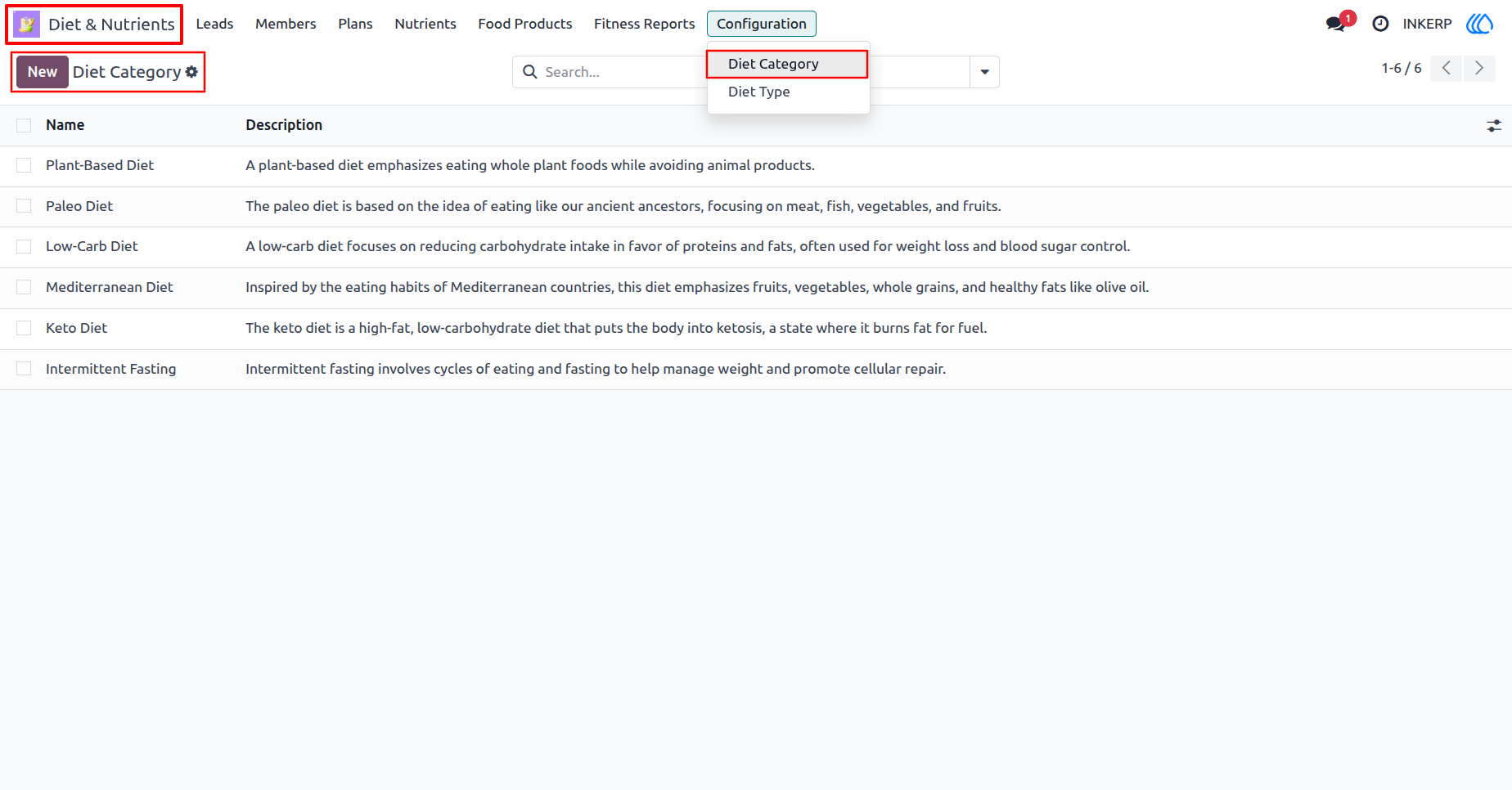Image resolution: width=1512 pixels, height=790 pixels.
Task: Open the Keto Diet record
Action: [x=77, y=328]
